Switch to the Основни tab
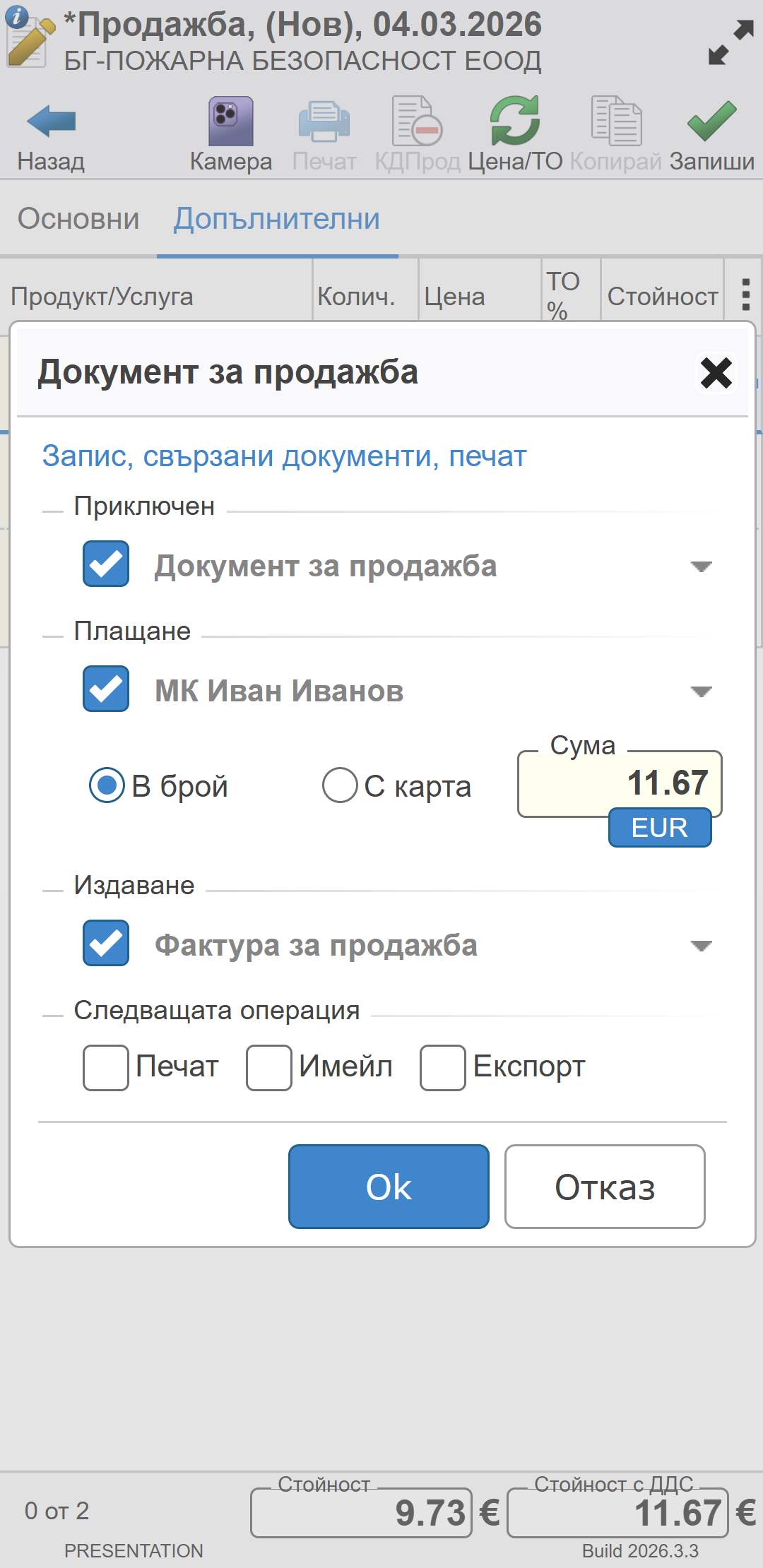 [x=78, y=219]
